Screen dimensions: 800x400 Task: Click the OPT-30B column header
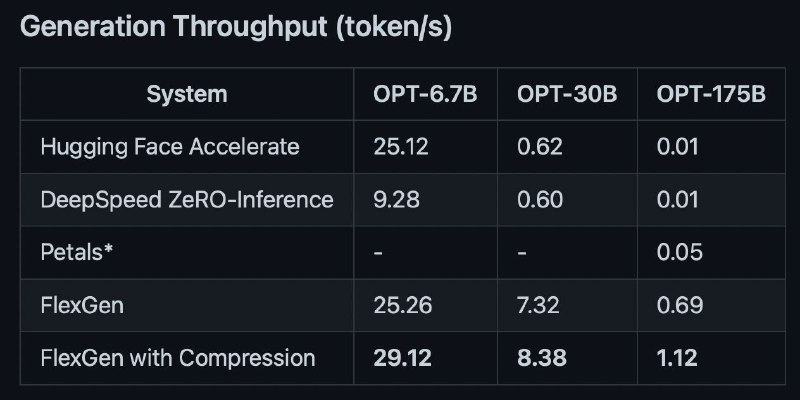[x=567, y=94]
